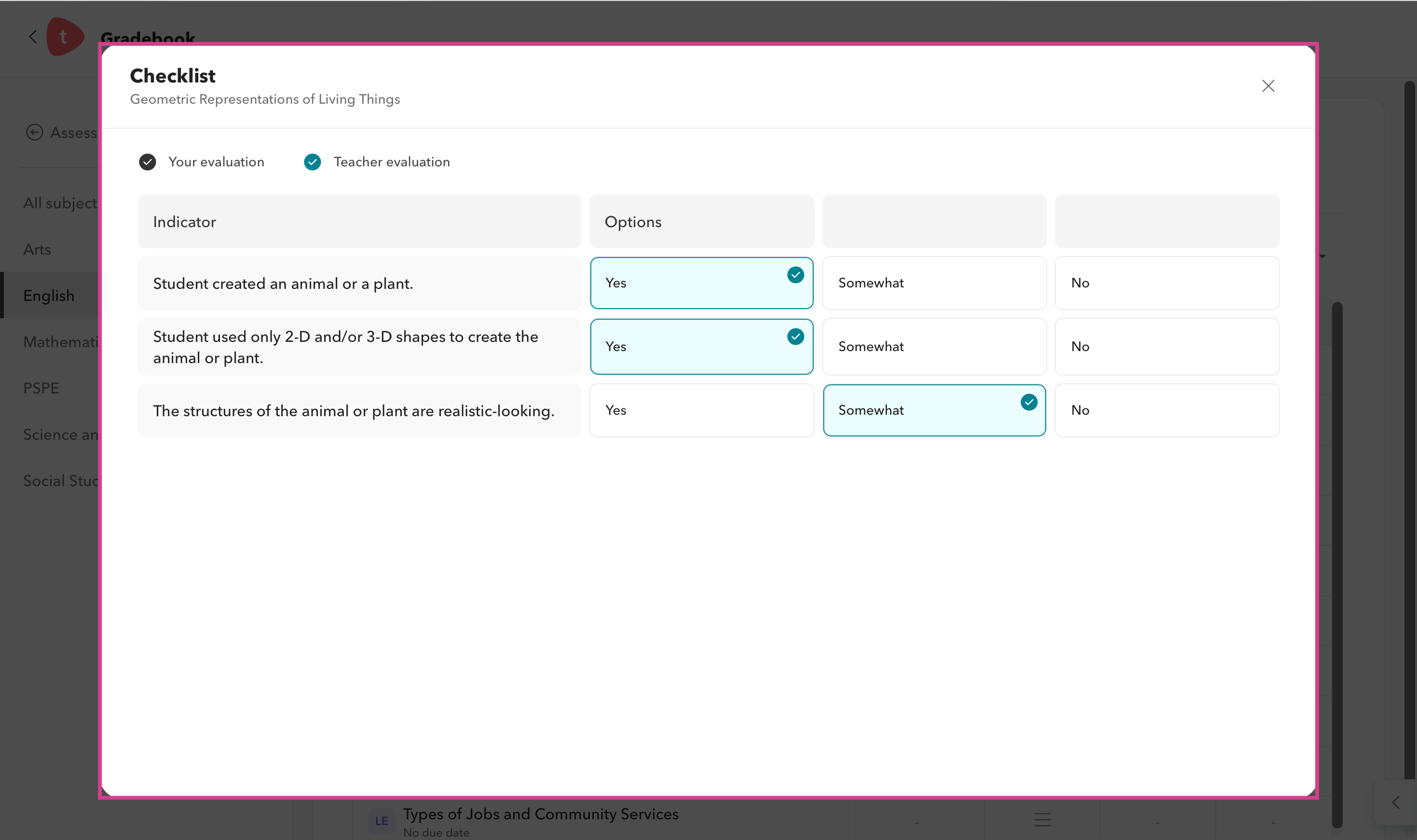The width and height of the screenshot is (1417, 840).
Task: Click the 'Teacher evaluation' legend label
Action: [392, 162]
